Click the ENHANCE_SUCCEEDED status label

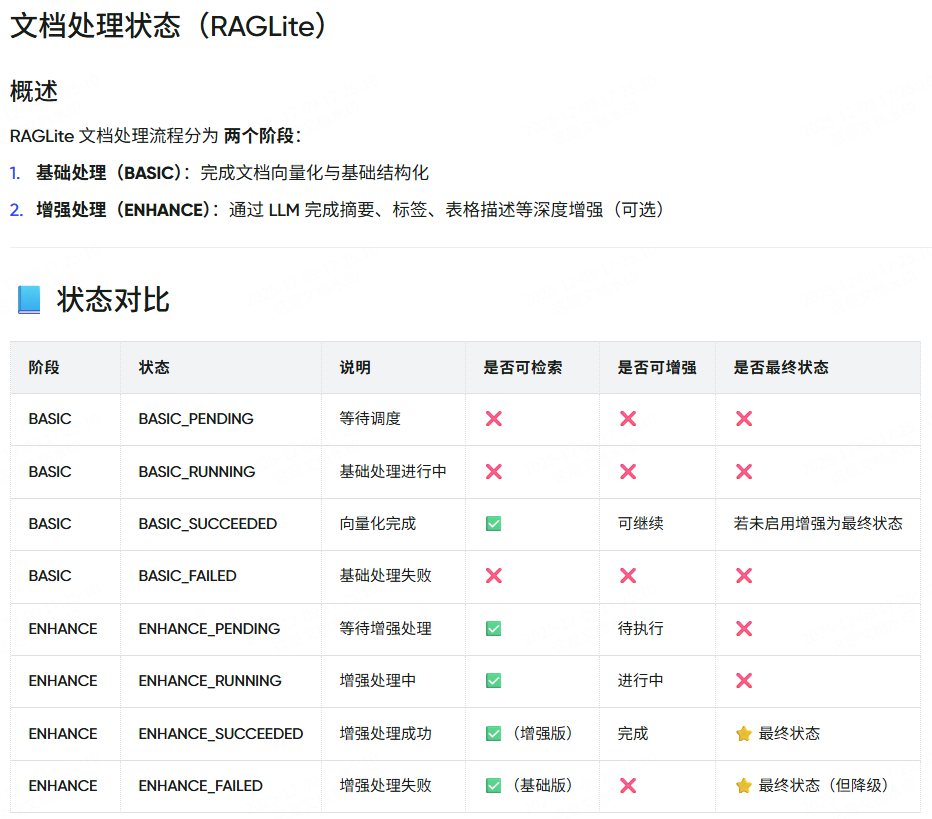[x=220, y=733]
